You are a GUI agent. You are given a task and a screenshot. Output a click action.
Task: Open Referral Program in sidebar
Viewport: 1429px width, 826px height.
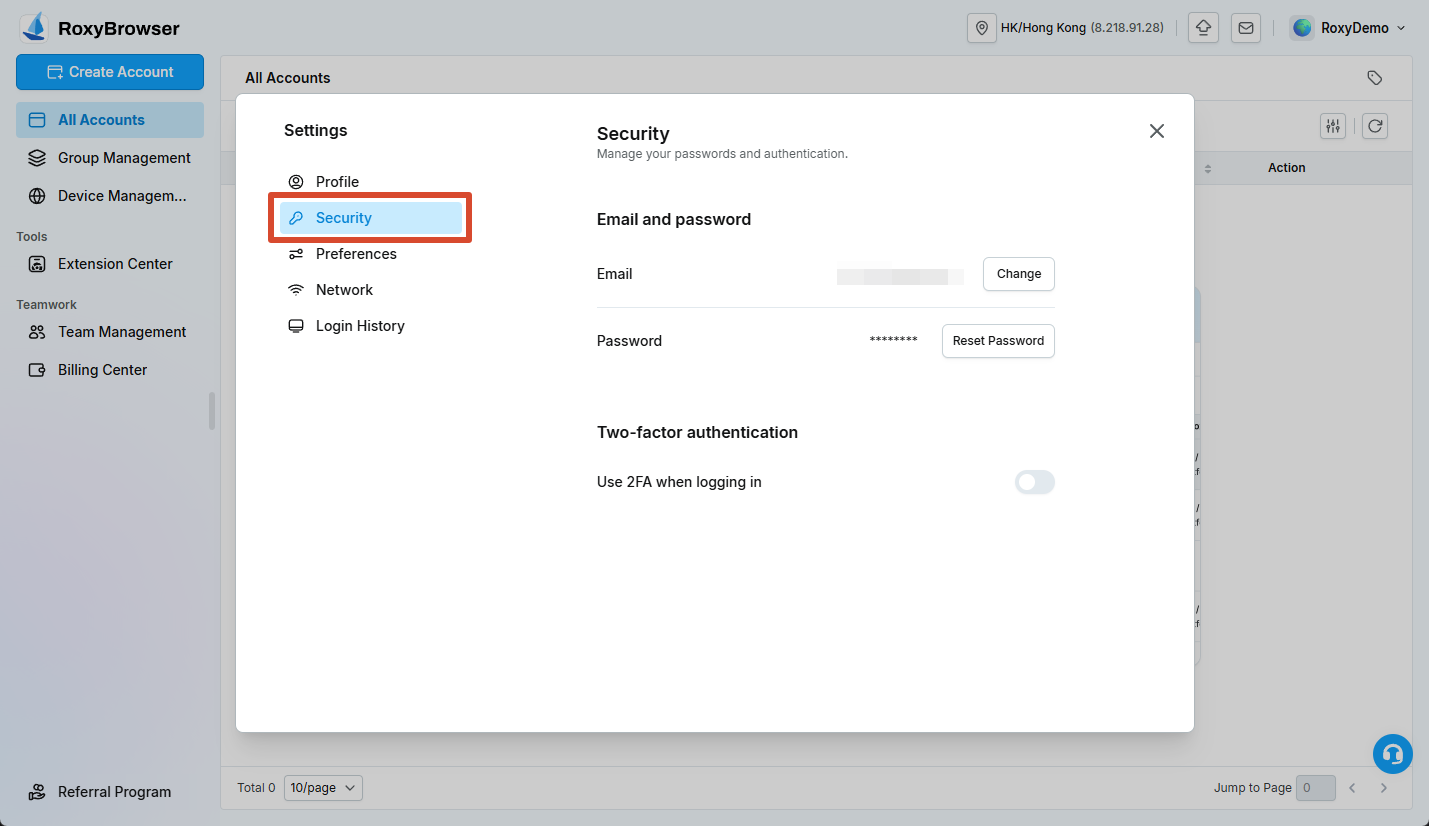coord(110,792)
